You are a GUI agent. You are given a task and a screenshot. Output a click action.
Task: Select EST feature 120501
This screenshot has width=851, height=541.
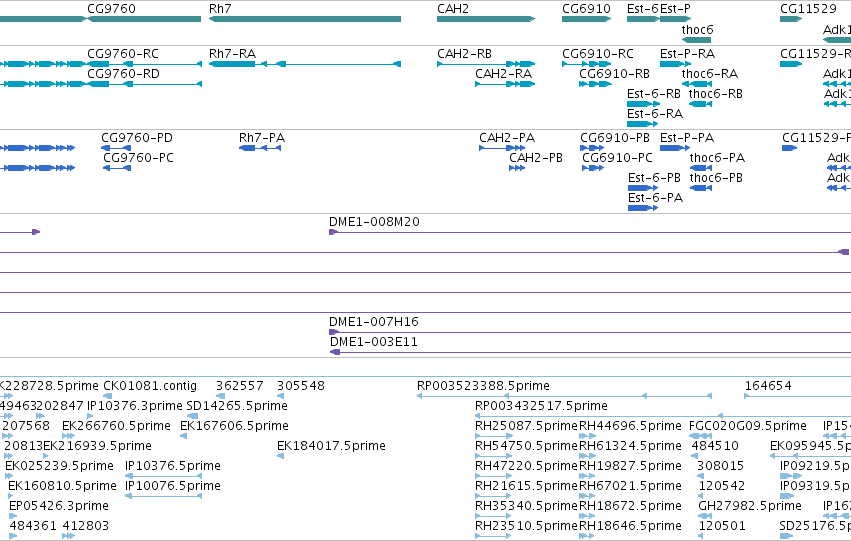point(722,526)
